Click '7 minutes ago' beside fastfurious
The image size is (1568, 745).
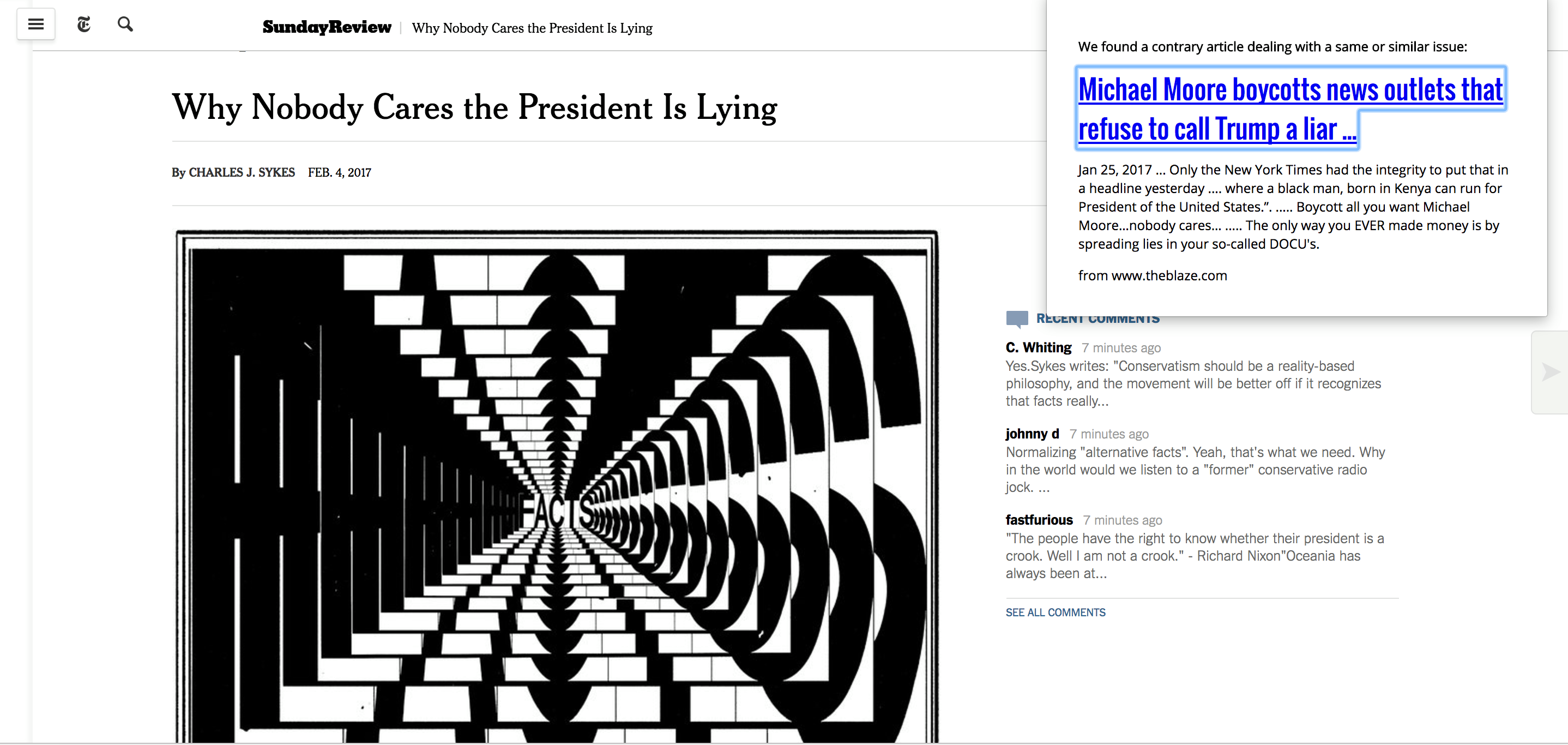click(x=1122, y=520)
